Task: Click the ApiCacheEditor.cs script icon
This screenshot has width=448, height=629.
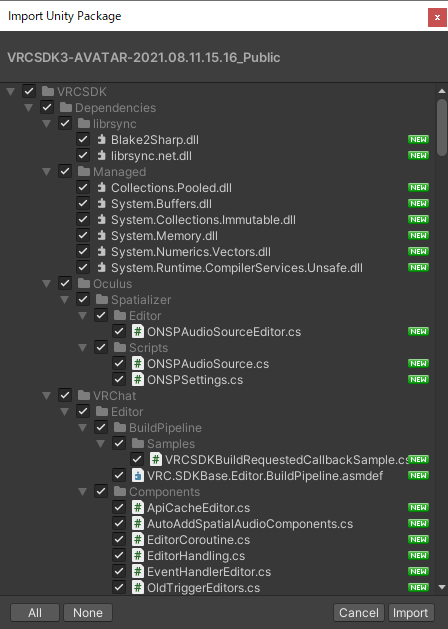Action: (138, 508)
